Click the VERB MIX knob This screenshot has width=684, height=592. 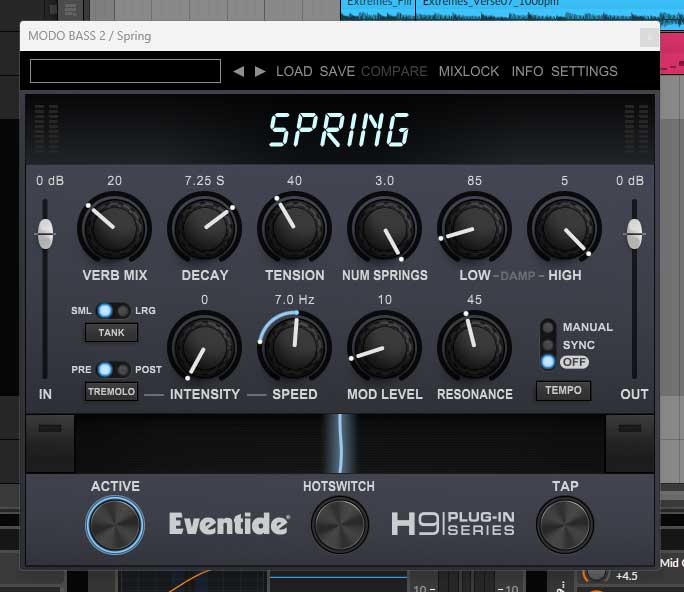tap(114, 228)
